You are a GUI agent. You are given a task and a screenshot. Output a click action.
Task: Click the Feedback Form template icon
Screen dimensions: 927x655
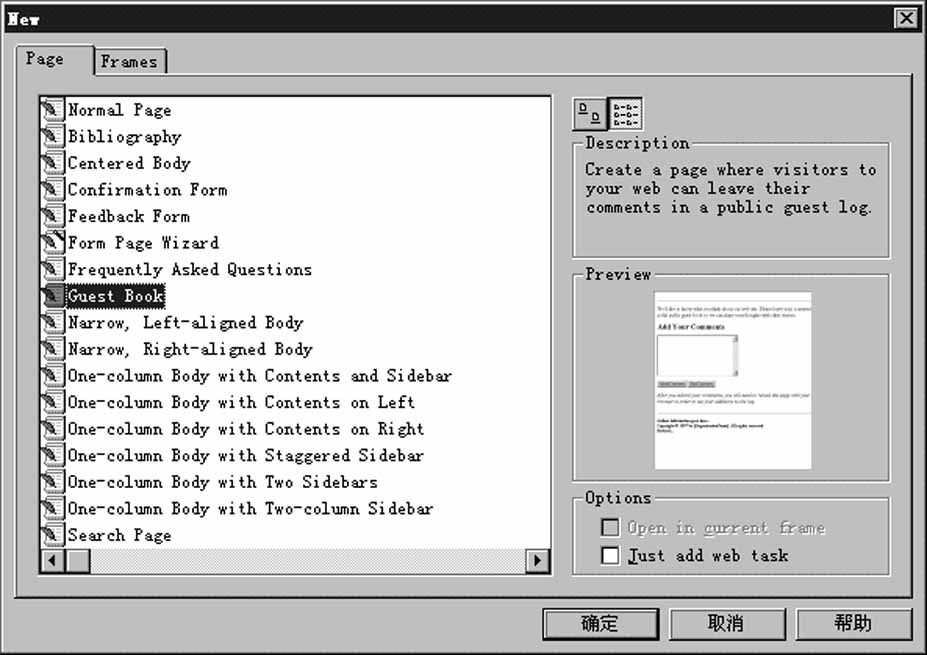pos(53,216)
